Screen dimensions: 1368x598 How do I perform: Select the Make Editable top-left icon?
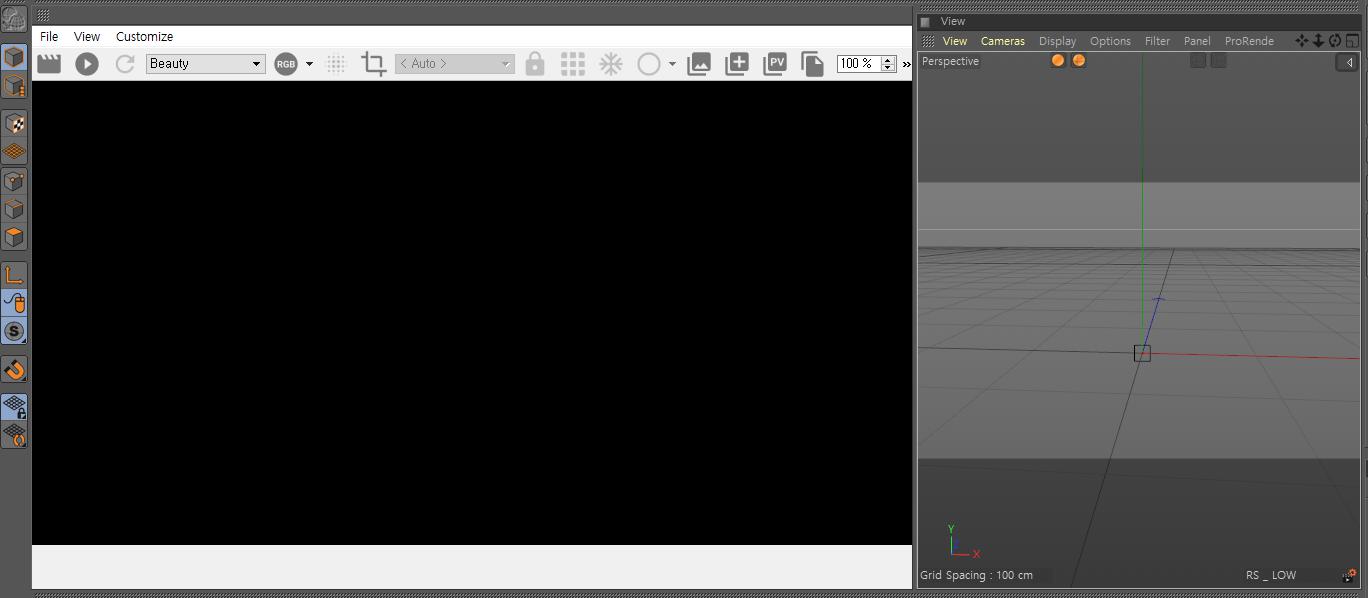14,18
